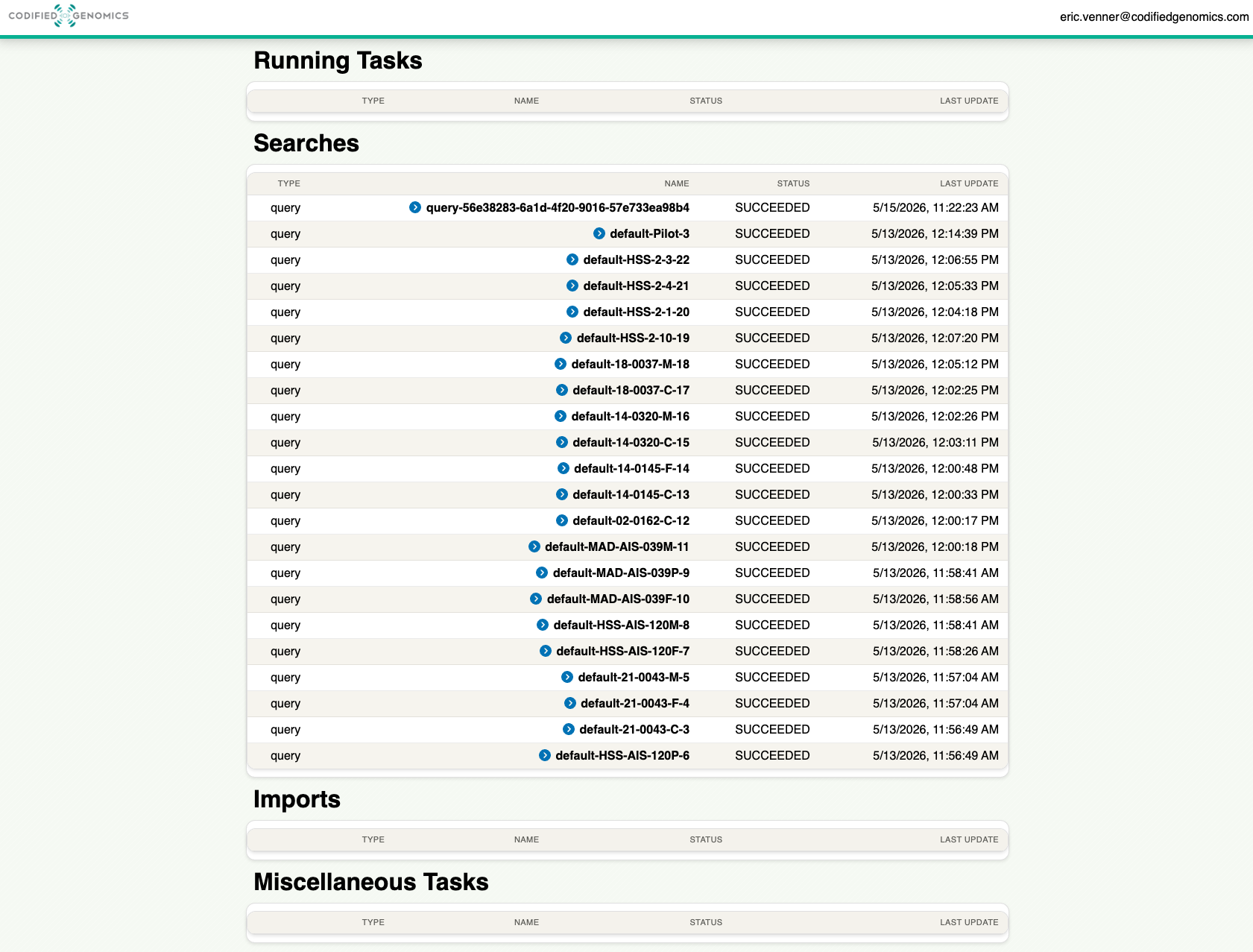Click the arrow icon beside default-21-0043-M-5

[x=567, y=677]
